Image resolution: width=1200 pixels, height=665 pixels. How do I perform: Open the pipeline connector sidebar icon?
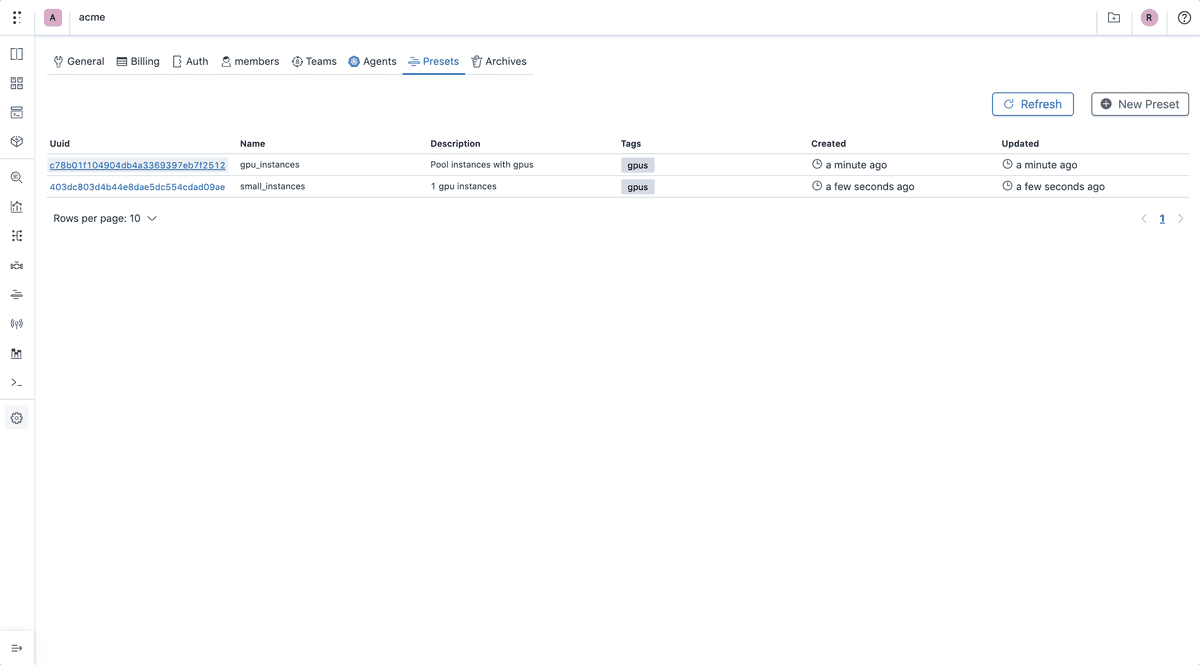click(x=17, y=265)
